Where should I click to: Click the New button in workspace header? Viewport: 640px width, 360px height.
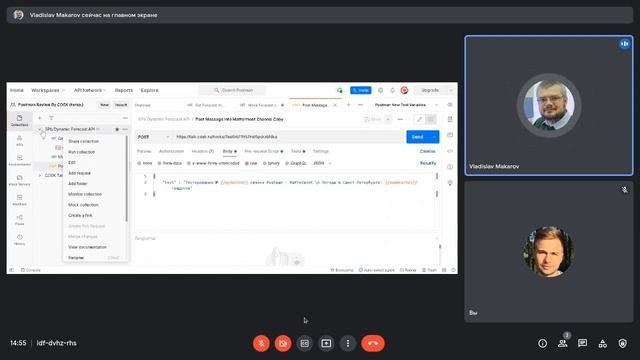104,105
